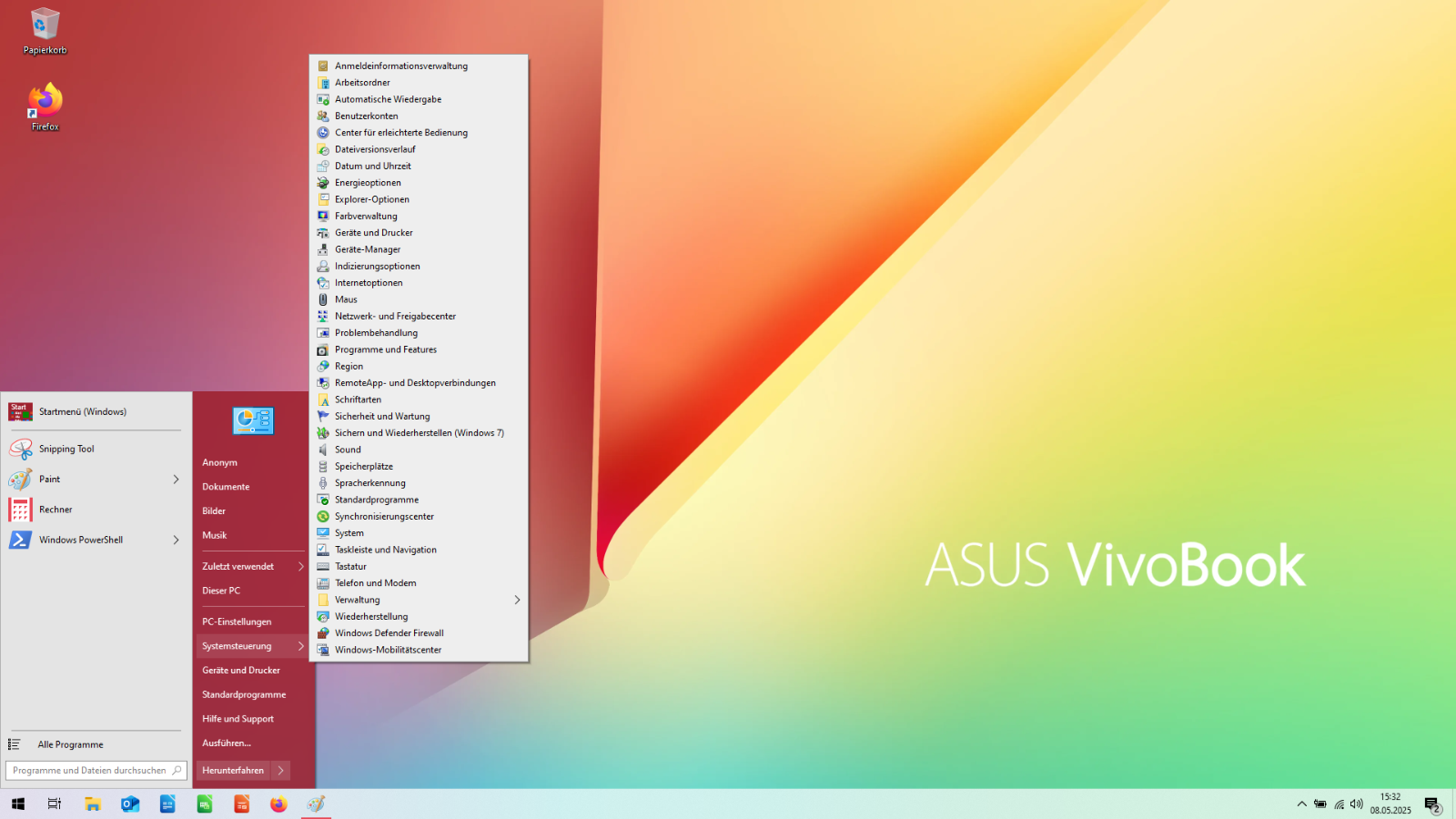Viewport: 1456px width, 819px height.
Task: Open LibreOffice Impress from the taskbar
Action: point(241,804)
